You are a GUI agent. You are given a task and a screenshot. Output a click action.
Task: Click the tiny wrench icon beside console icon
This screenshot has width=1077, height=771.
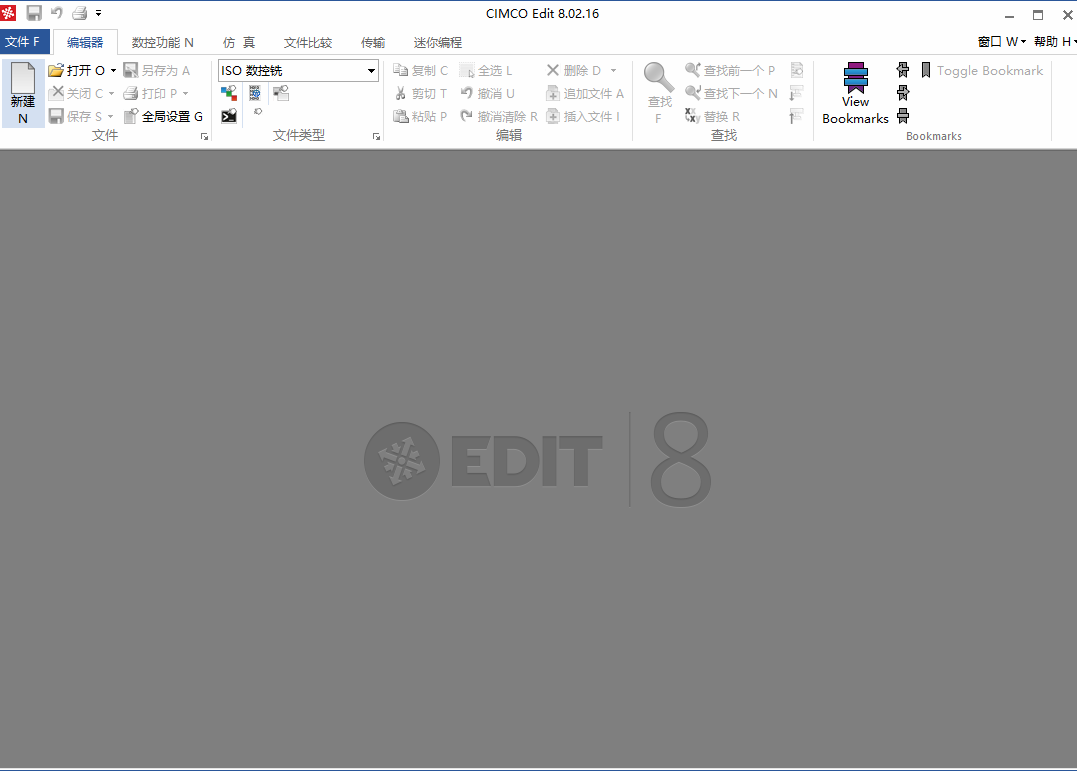click(258, 111)
